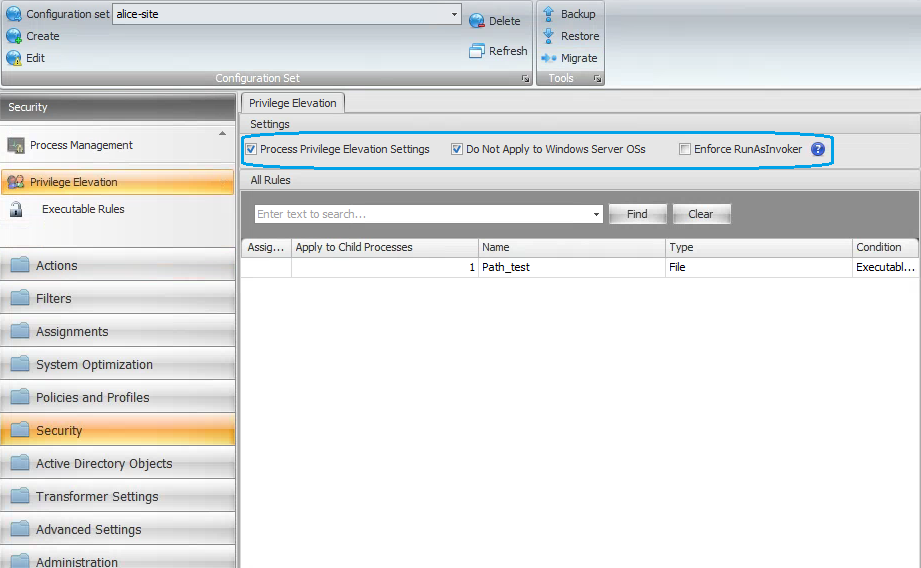This screenshot has height=568, width=921.
Task: Click the Restore arrow icon
Action: click(548, 36)
